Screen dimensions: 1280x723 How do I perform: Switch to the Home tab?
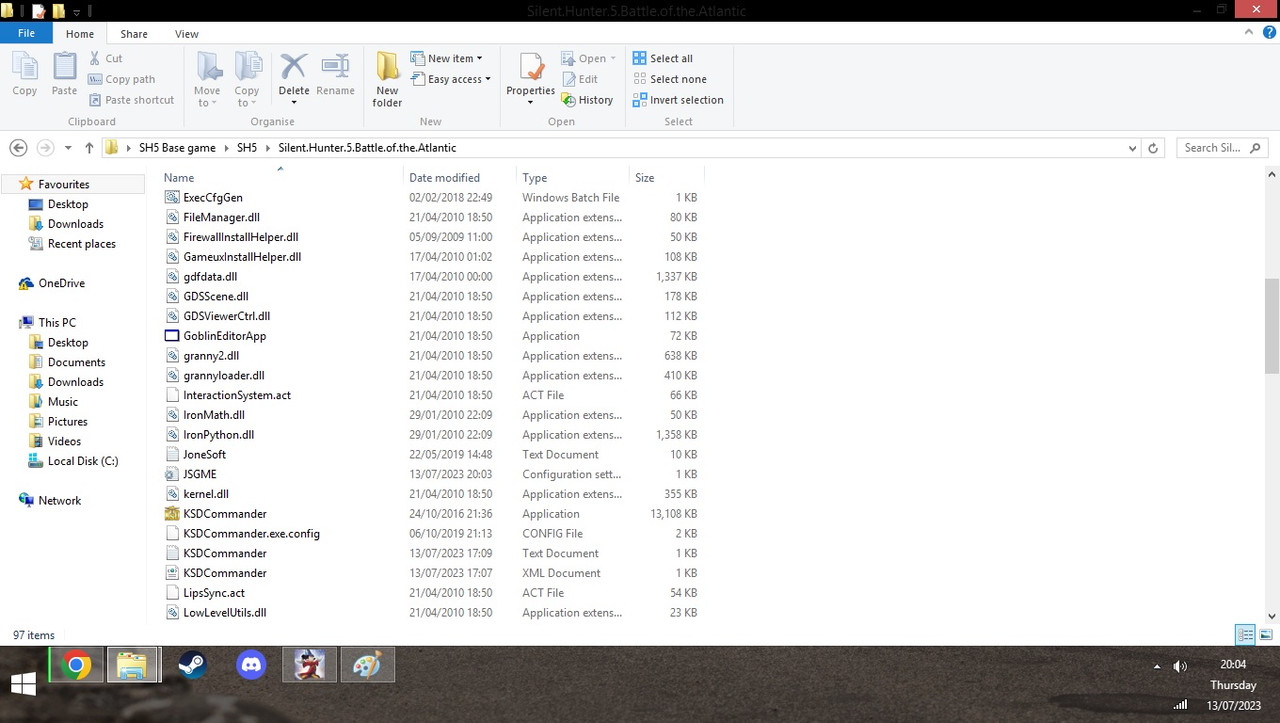pos(80,34)
